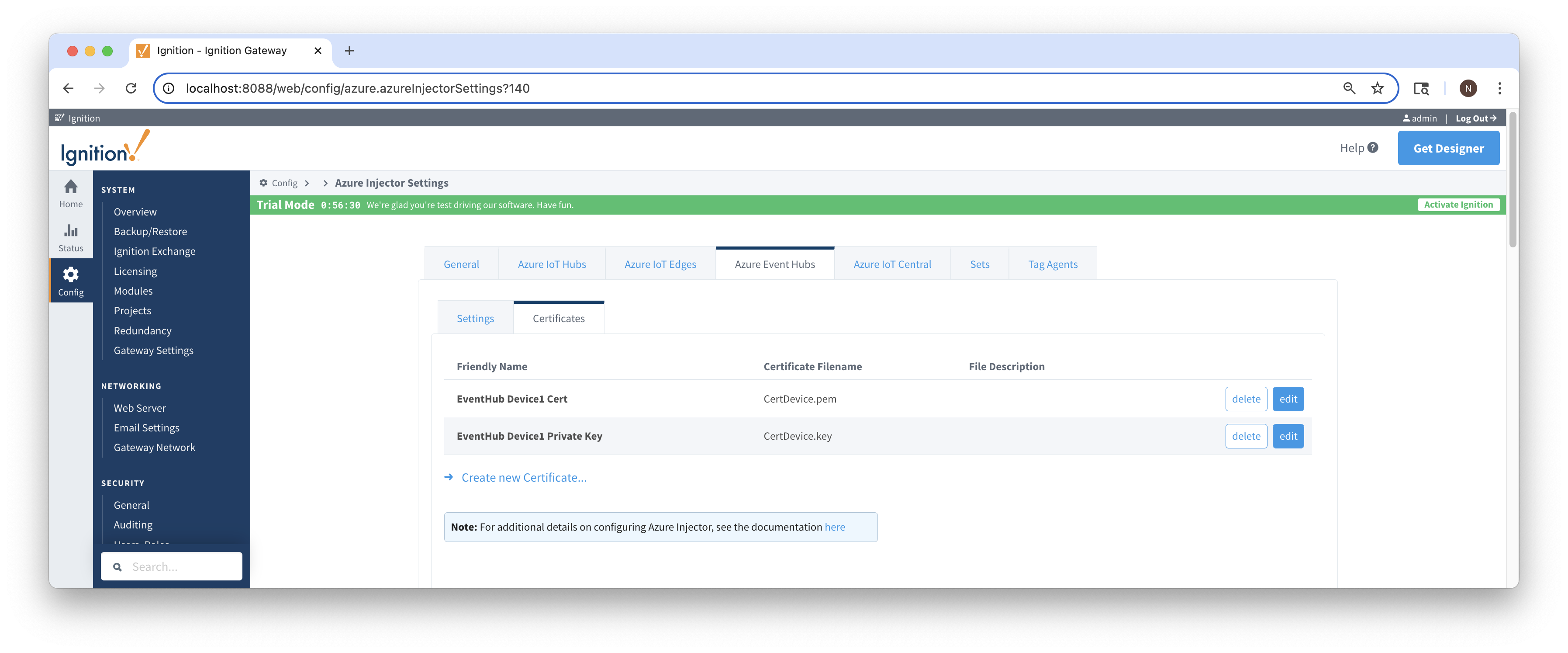Switch to the Settings sub-tab
1568x653 pixels.
tap(475, 318)
